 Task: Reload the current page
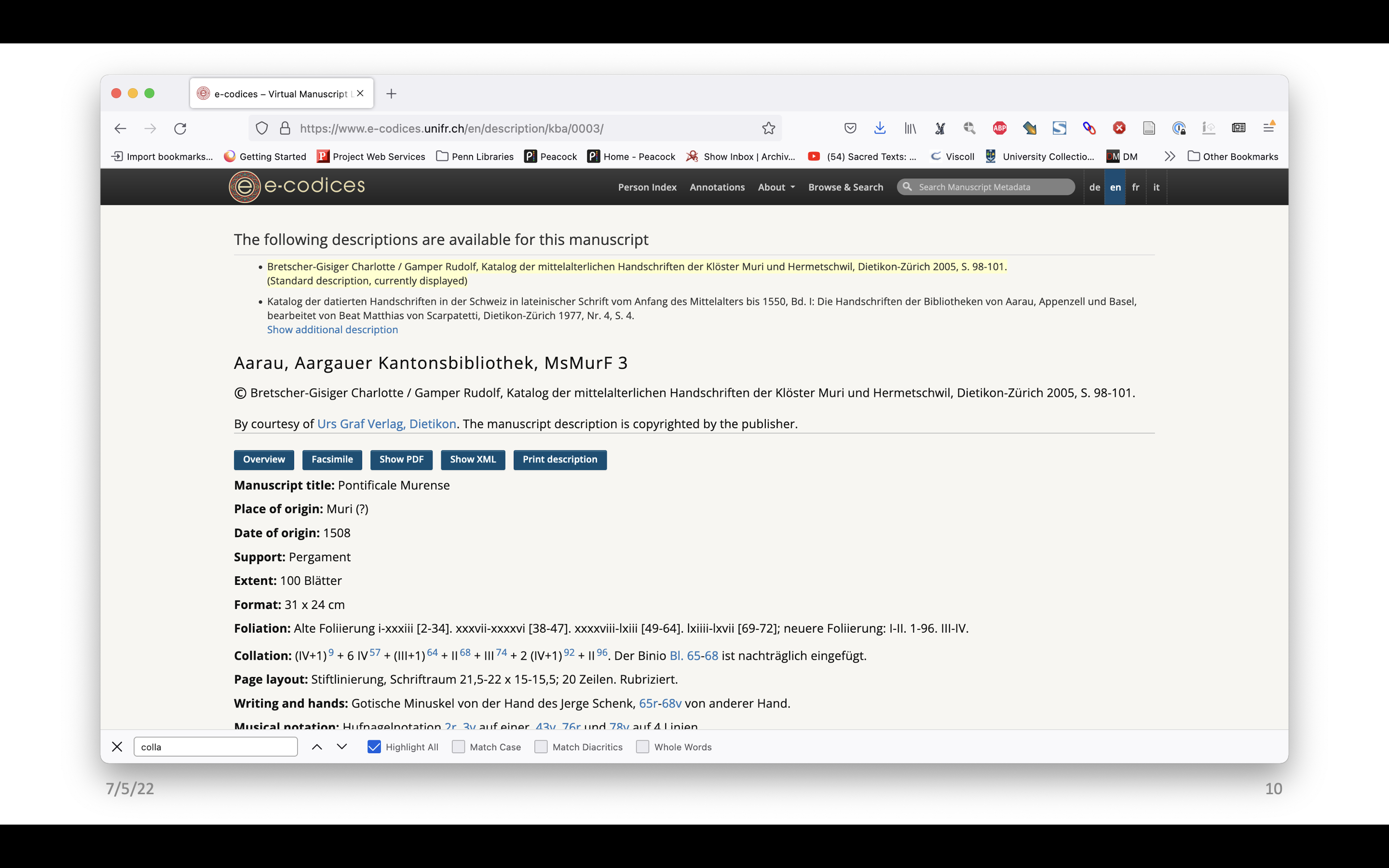tap(180, 129)
